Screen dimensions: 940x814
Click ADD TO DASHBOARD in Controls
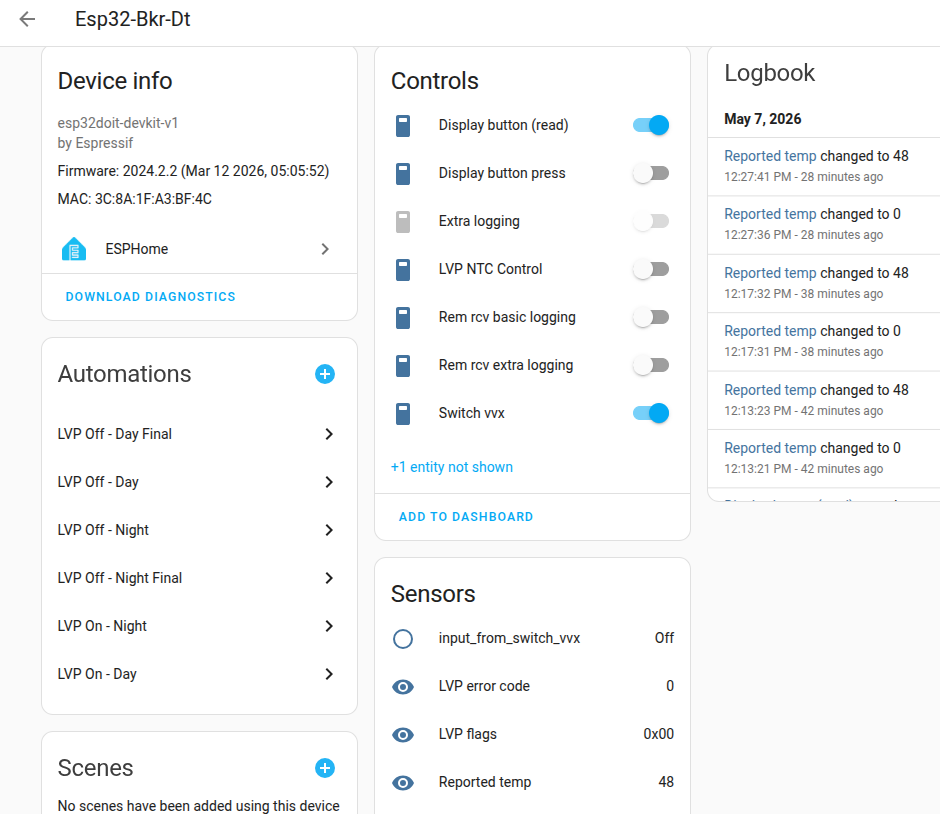[466, 517]
